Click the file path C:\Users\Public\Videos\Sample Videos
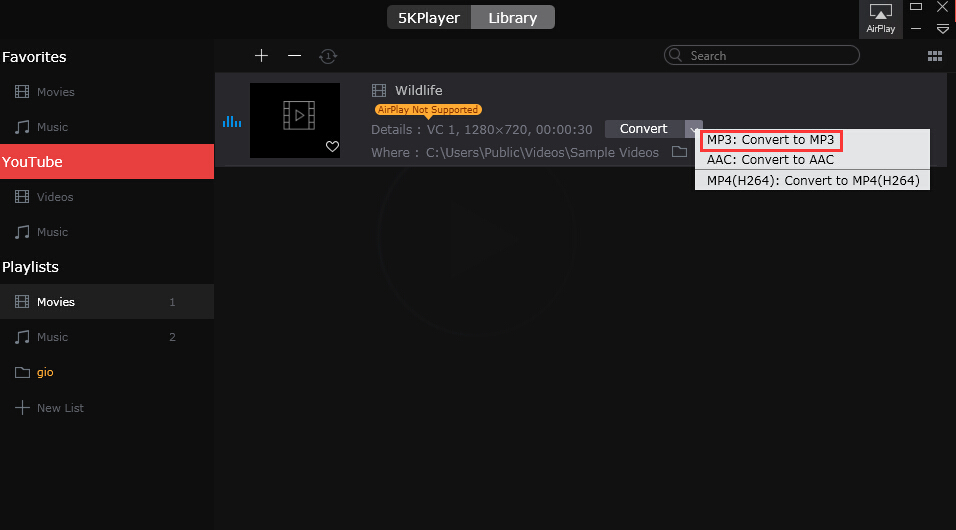956x530 pixels. (x=542, y=152)
